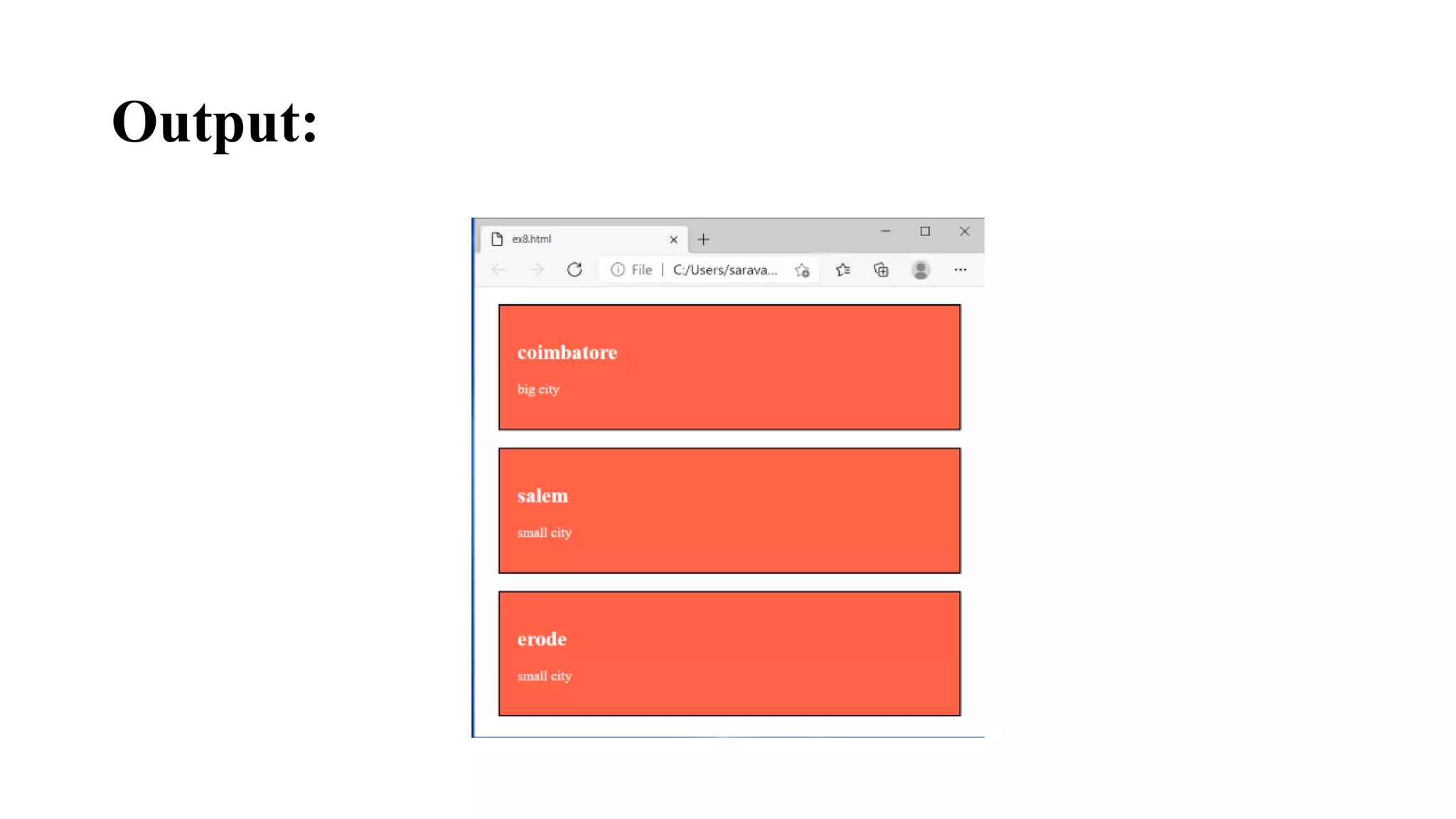The image size is (1456, 819).
Task: Open the Collections icon
Action: point(881,269)
